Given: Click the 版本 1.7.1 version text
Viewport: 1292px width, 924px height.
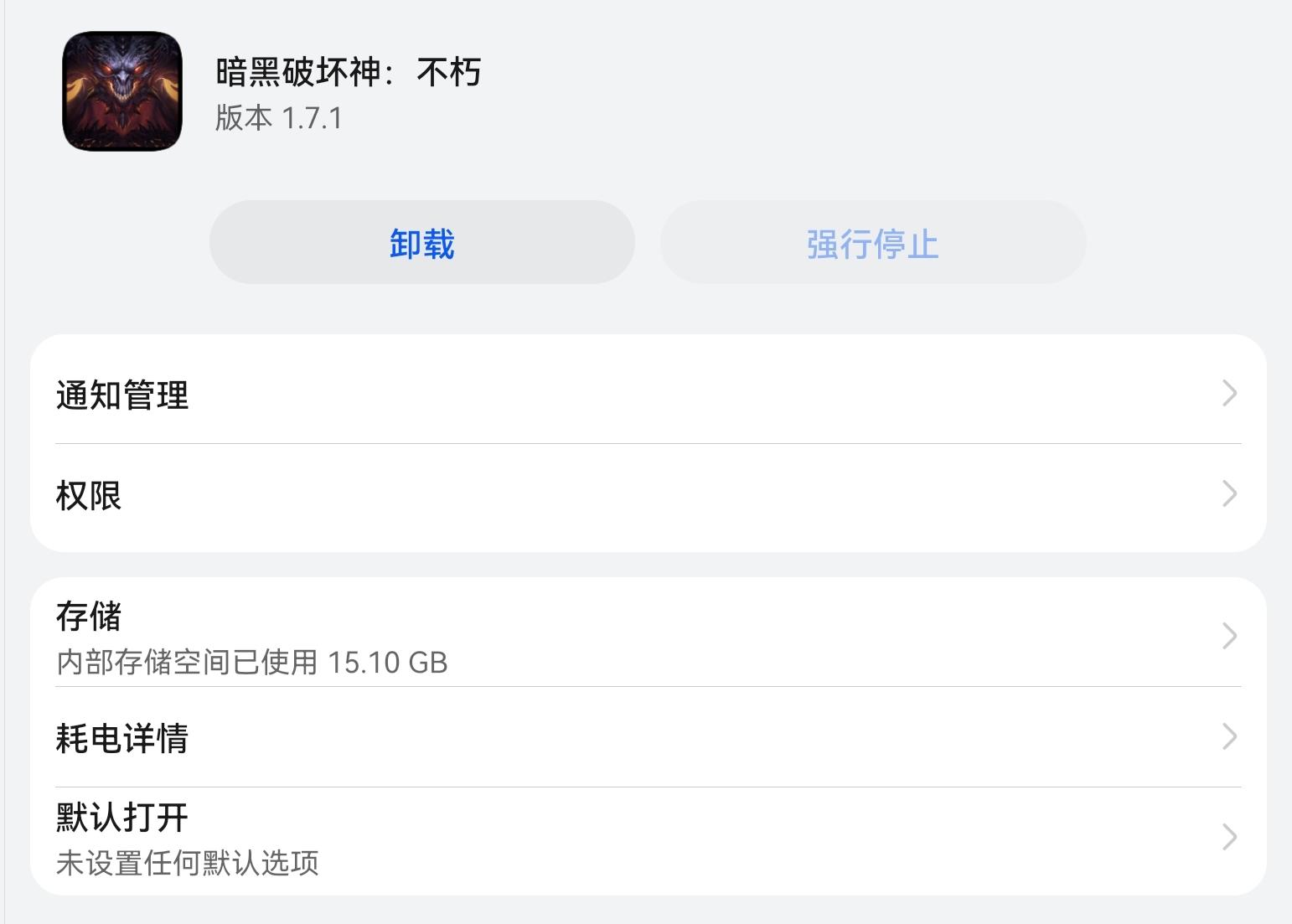Looking at the screenshot, I should coord(279,118).
